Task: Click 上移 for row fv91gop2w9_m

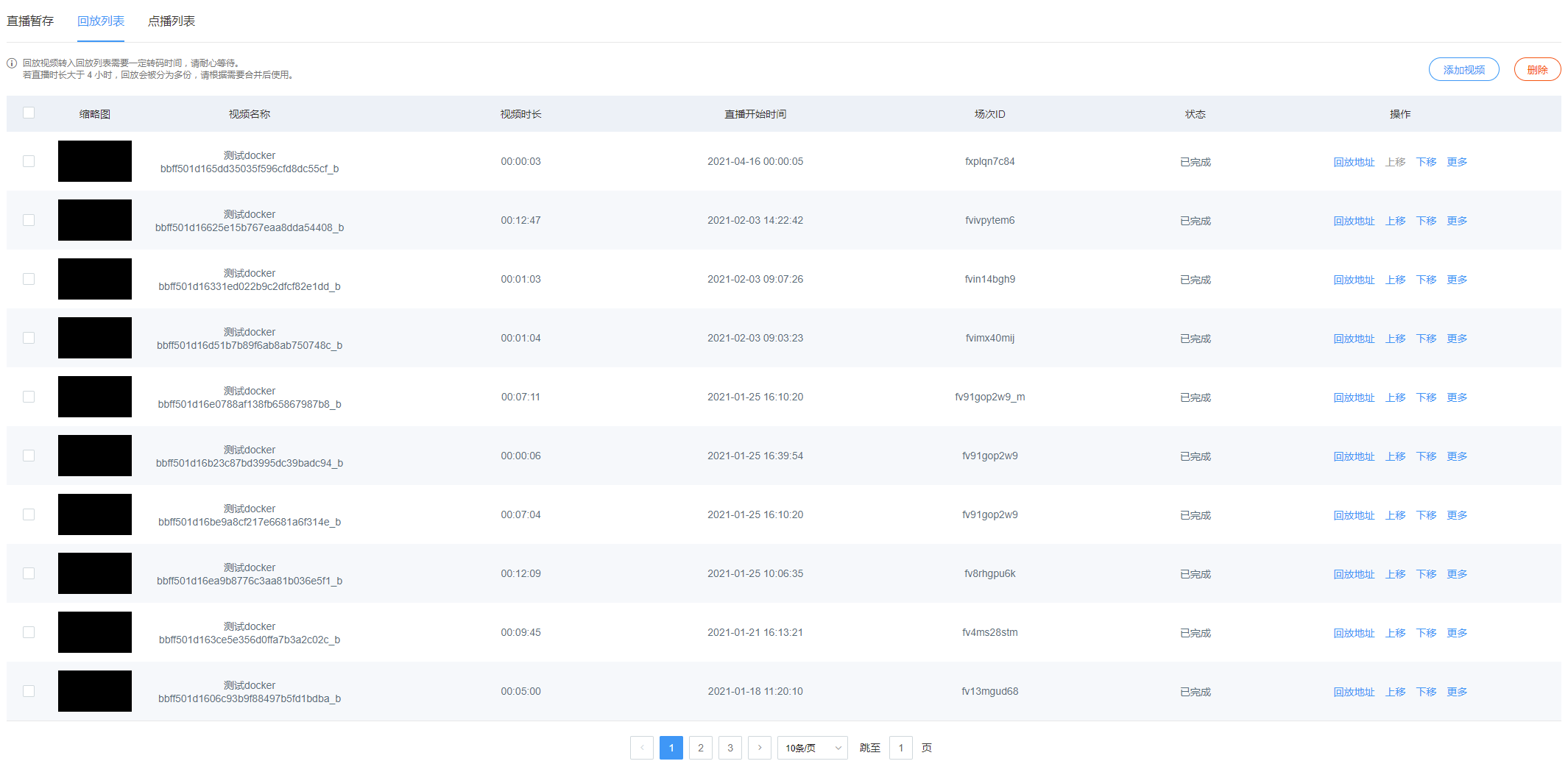Action: click(x=1395, y=397)
